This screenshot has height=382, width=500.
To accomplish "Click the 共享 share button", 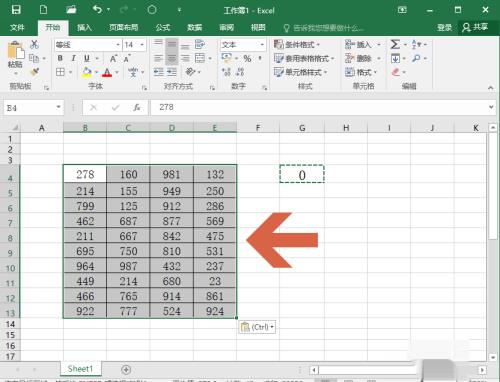I will [475, 27].
